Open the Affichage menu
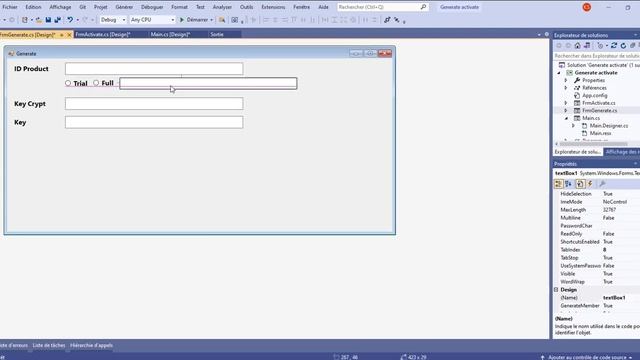 pos(60,7)
